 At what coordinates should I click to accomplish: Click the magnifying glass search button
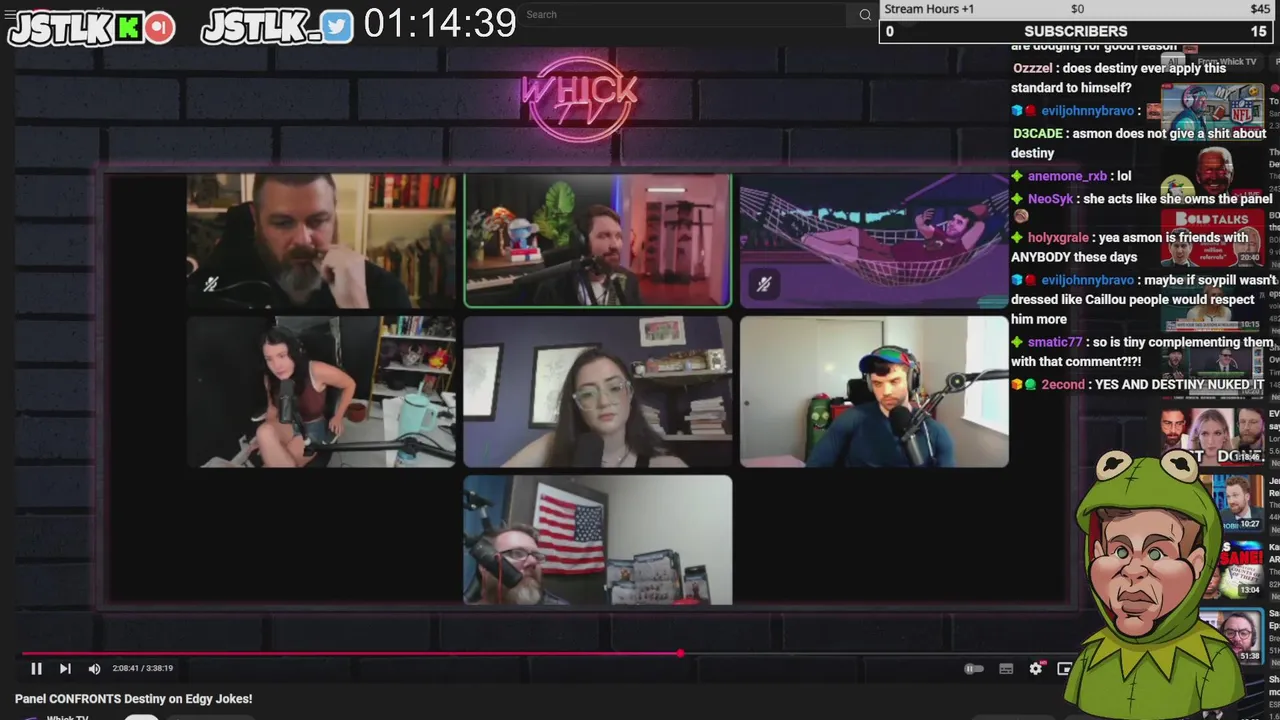tap(865, 15)
